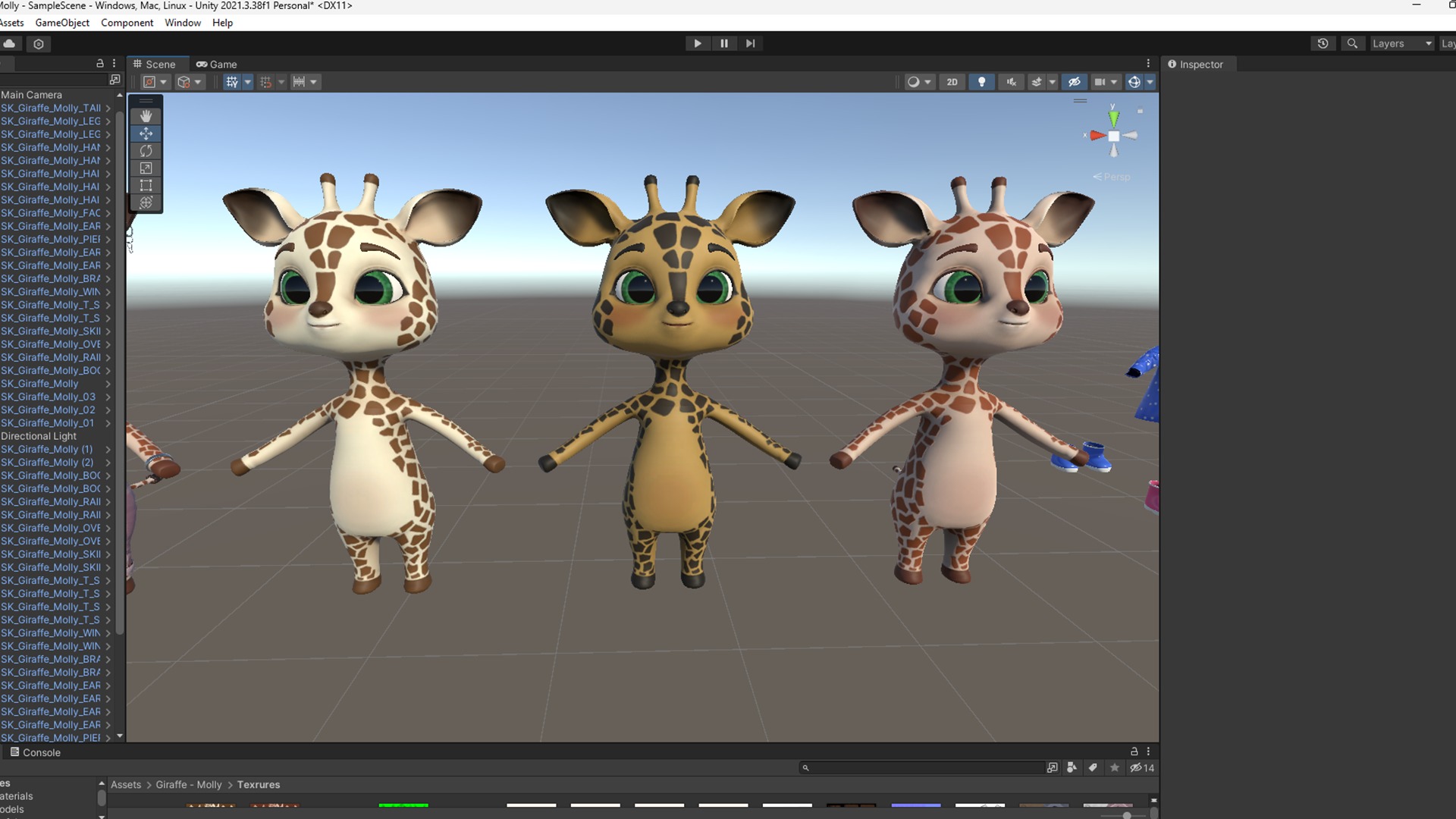Toggle scene effects (skybox, fog)

[1037, 82]
